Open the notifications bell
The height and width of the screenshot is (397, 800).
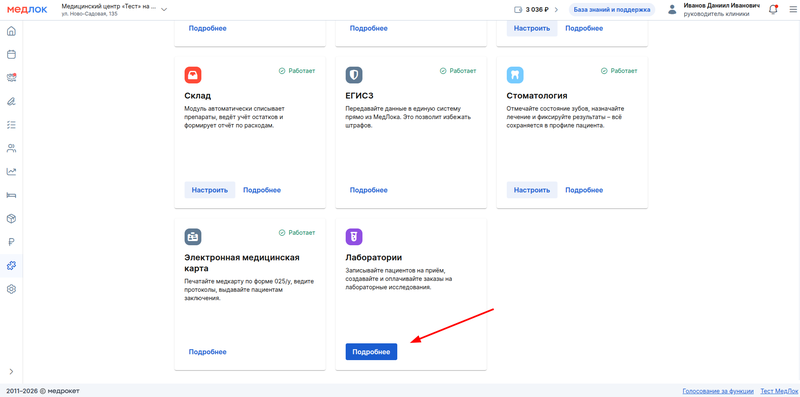[773, 10]
